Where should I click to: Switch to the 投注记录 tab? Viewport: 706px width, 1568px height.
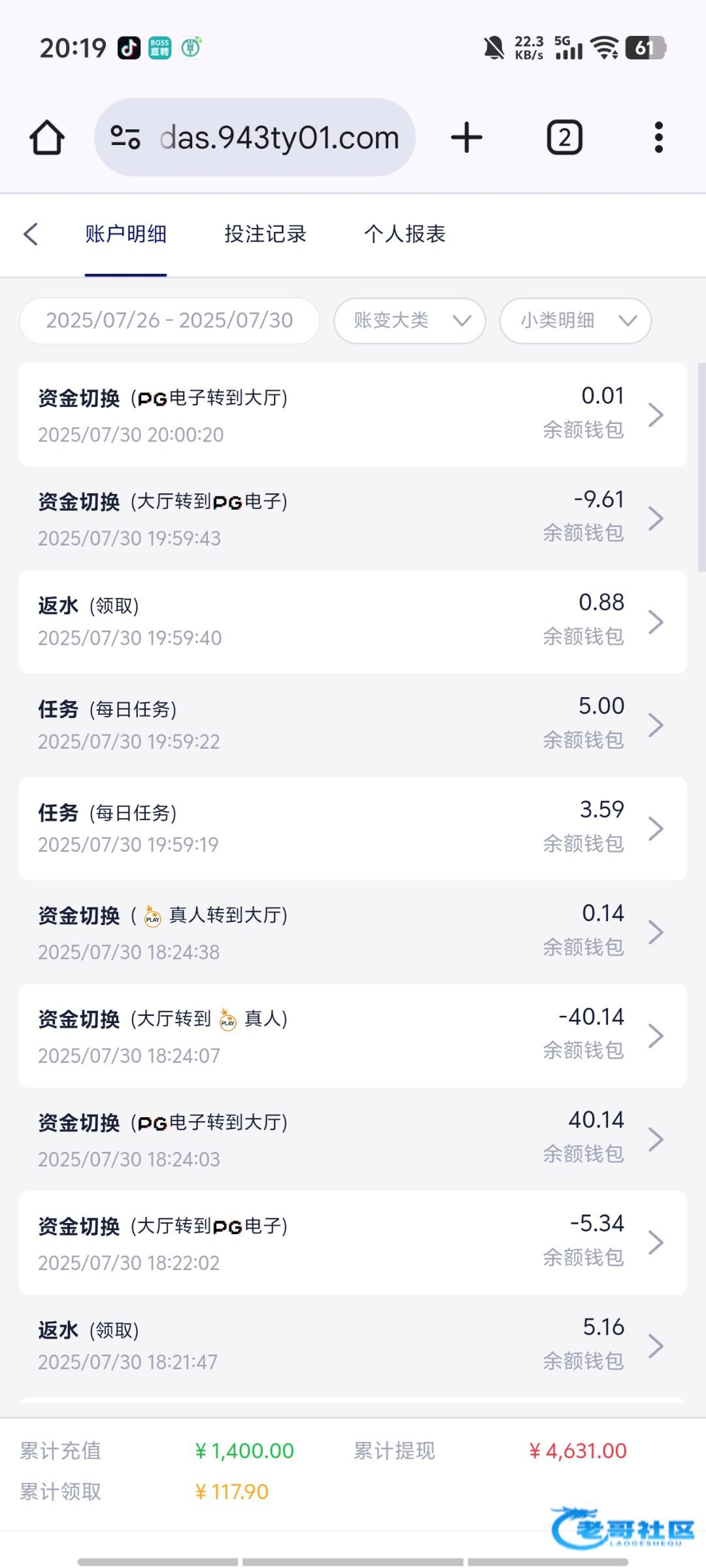point(265,235)
